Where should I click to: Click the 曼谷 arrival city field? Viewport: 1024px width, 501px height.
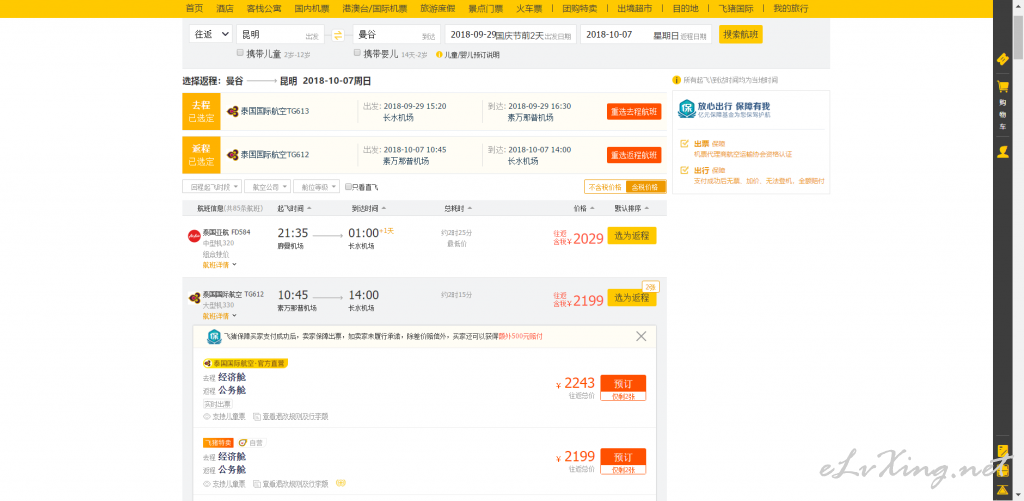pos(396,35)
